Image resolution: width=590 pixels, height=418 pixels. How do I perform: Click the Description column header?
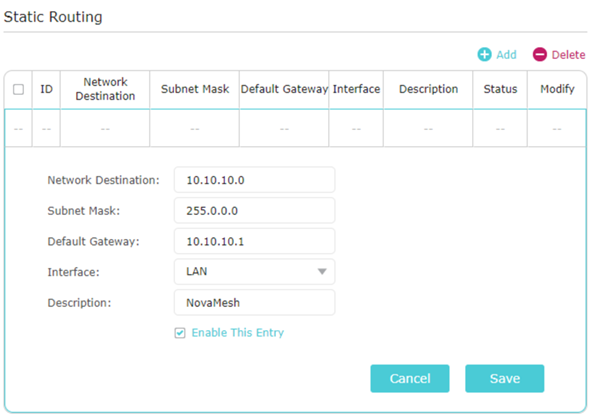coord(428,89)
